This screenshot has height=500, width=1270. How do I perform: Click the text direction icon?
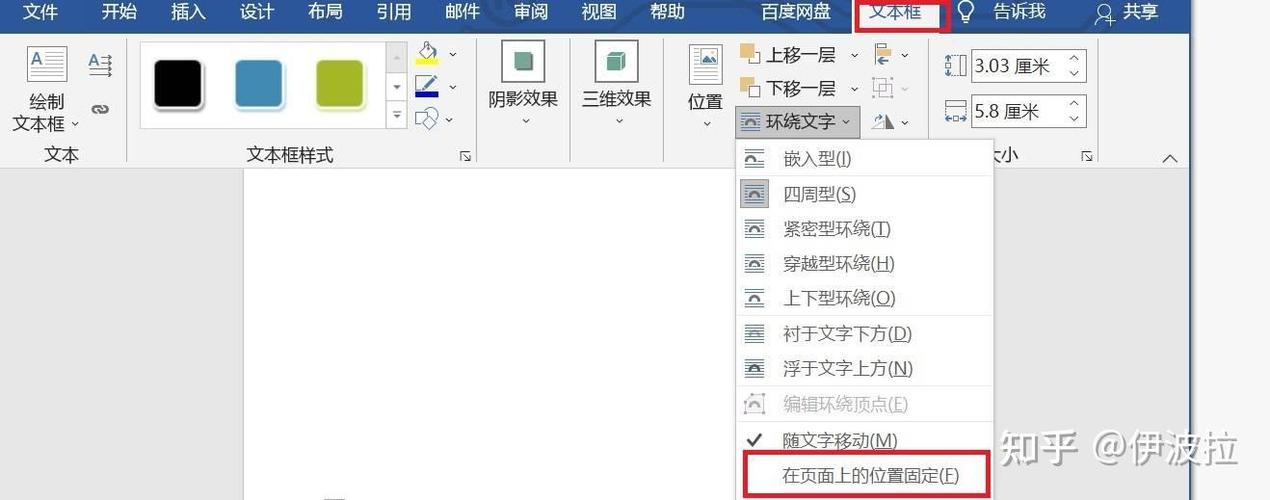click(x=100, y=65)
